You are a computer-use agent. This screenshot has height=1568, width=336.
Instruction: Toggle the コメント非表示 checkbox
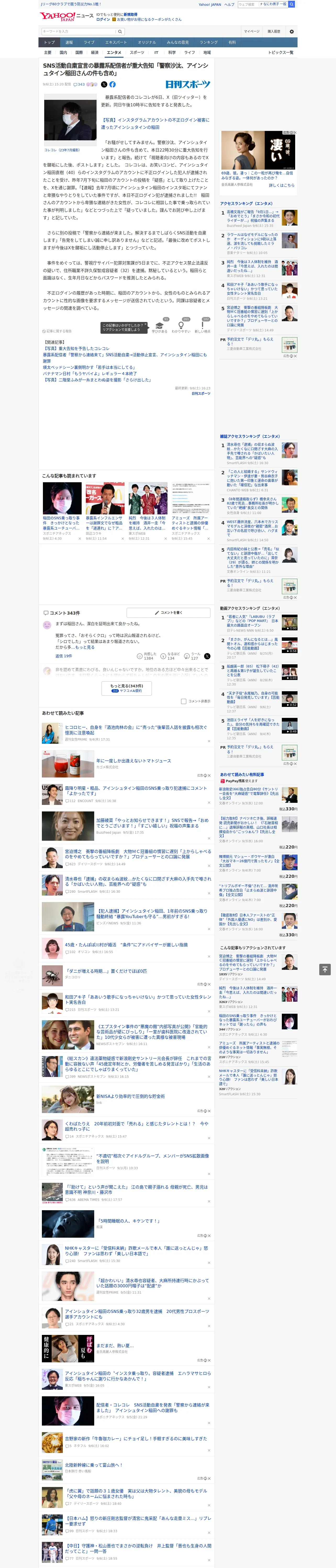(183, 701)
